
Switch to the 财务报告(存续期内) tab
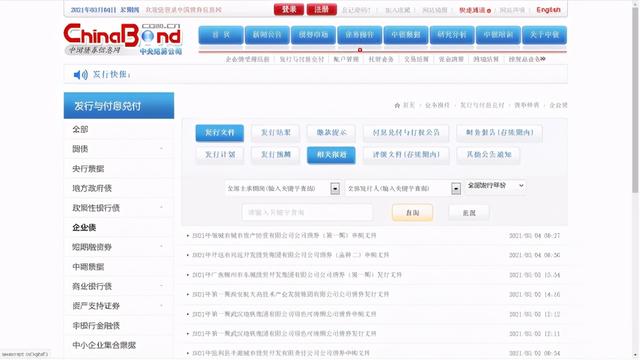tap(500, 133)
